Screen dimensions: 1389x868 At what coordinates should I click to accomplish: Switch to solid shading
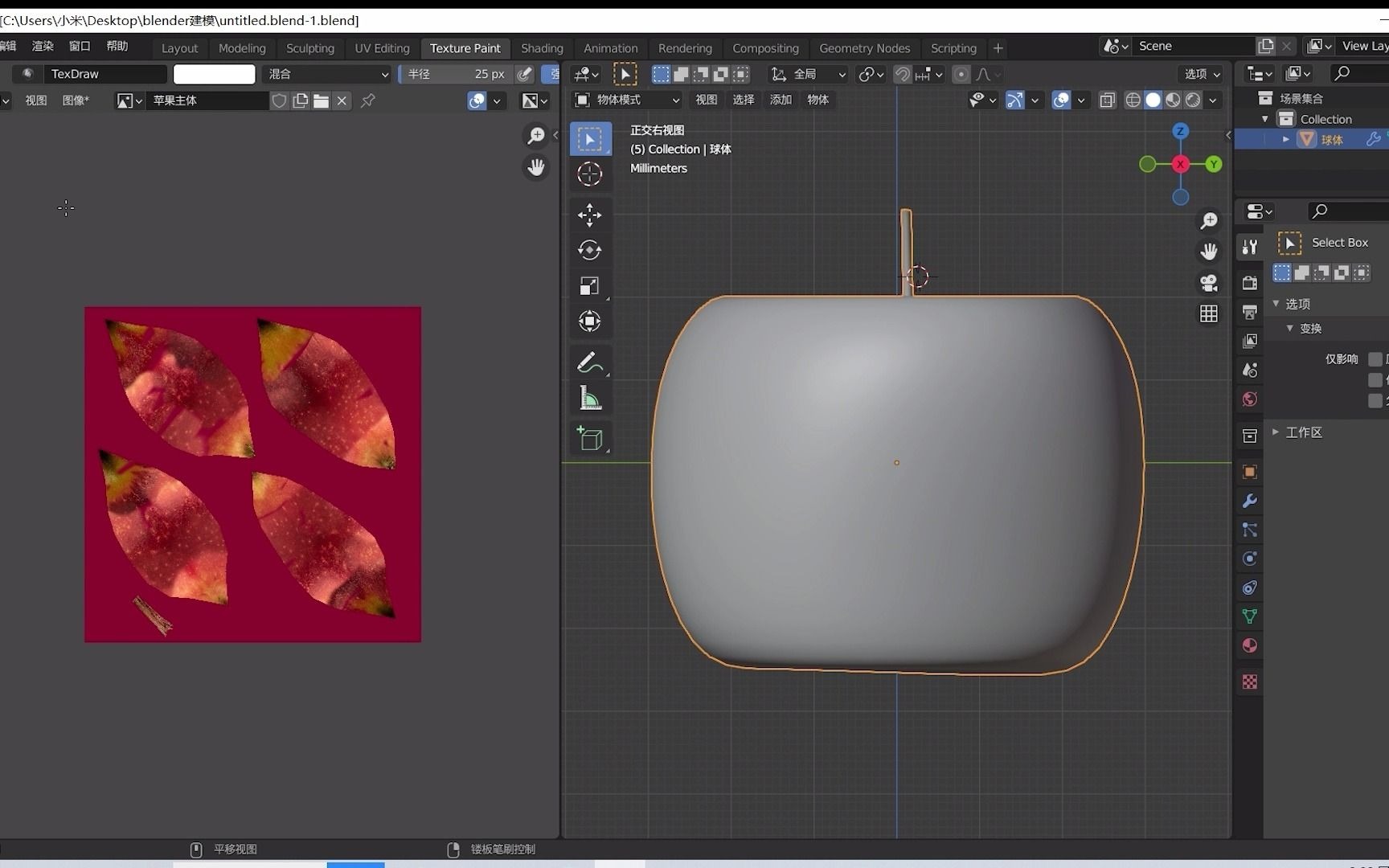1153,100
